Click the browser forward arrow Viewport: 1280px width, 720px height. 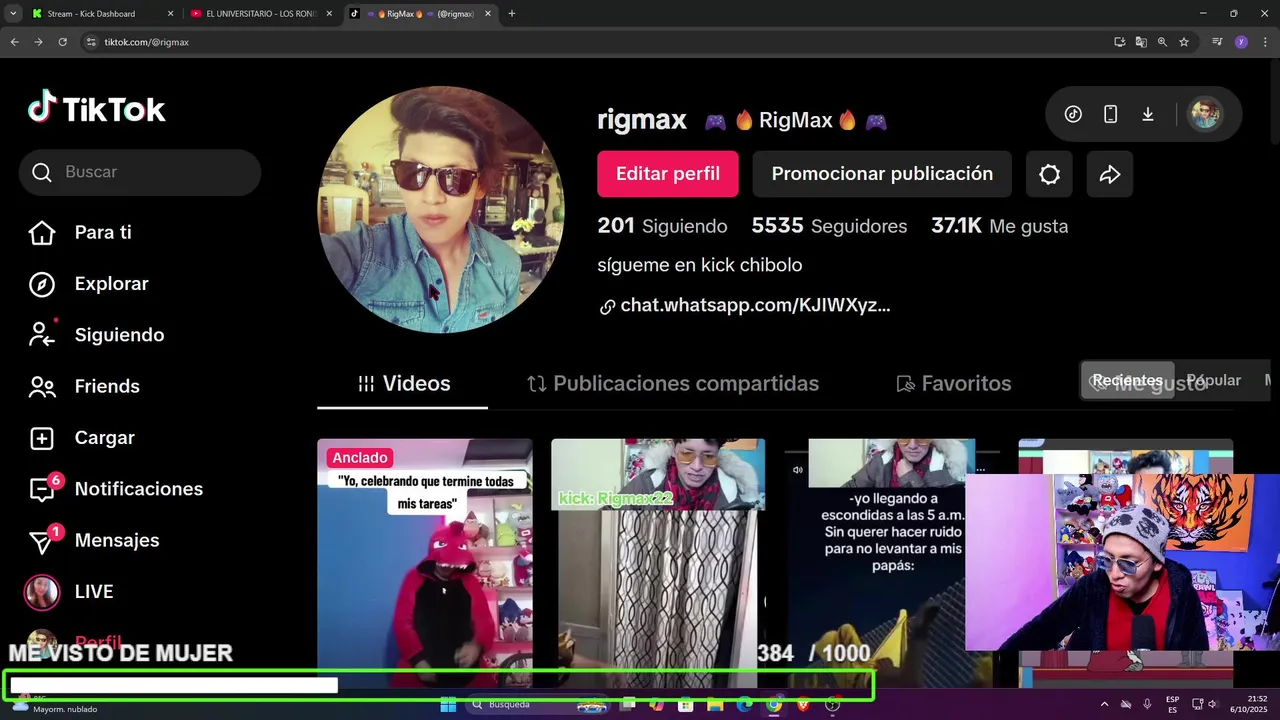(x=38, y=42)
